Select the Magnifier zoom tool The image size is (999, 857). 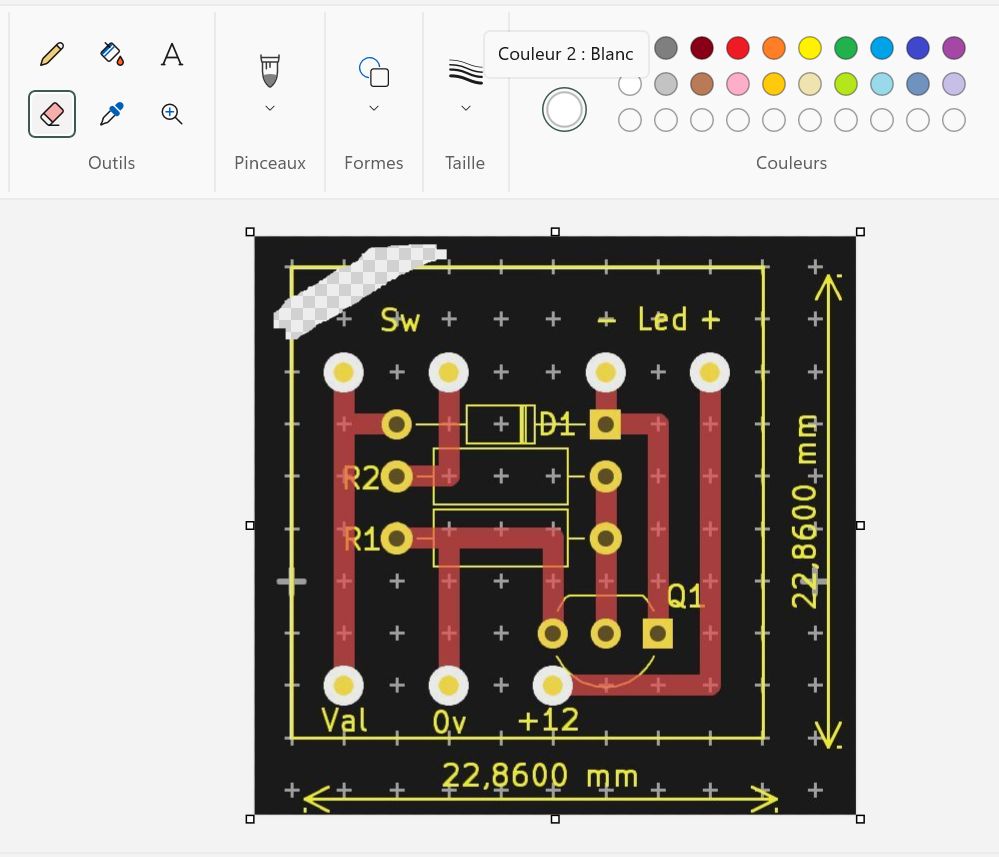(171, 114)
